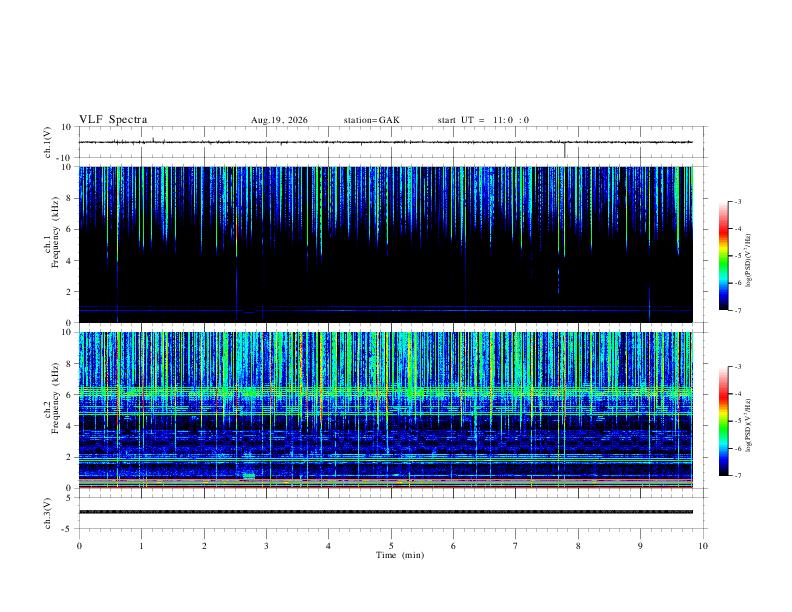Click the 0 minute tick on time axis
Viewport: 792px width, 612px height.
[79, 546]
